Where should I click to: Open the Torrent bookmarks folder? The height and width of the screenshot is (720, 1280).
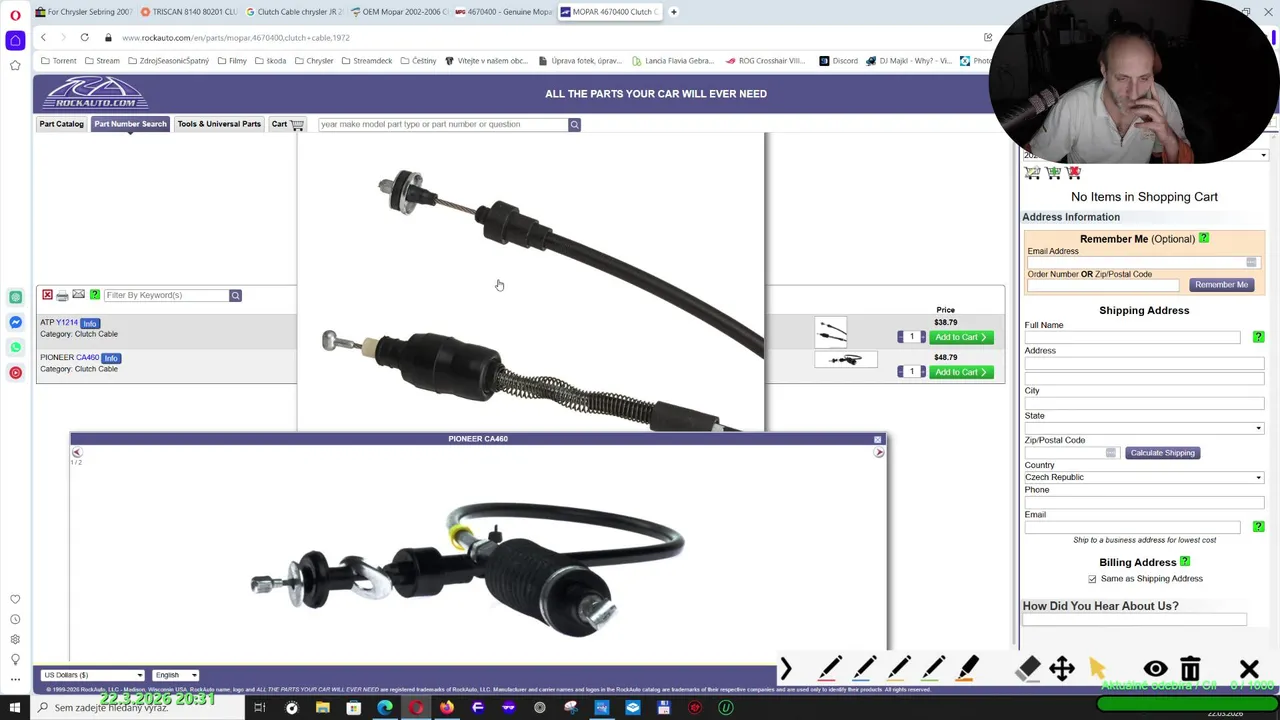pos(58,61)
